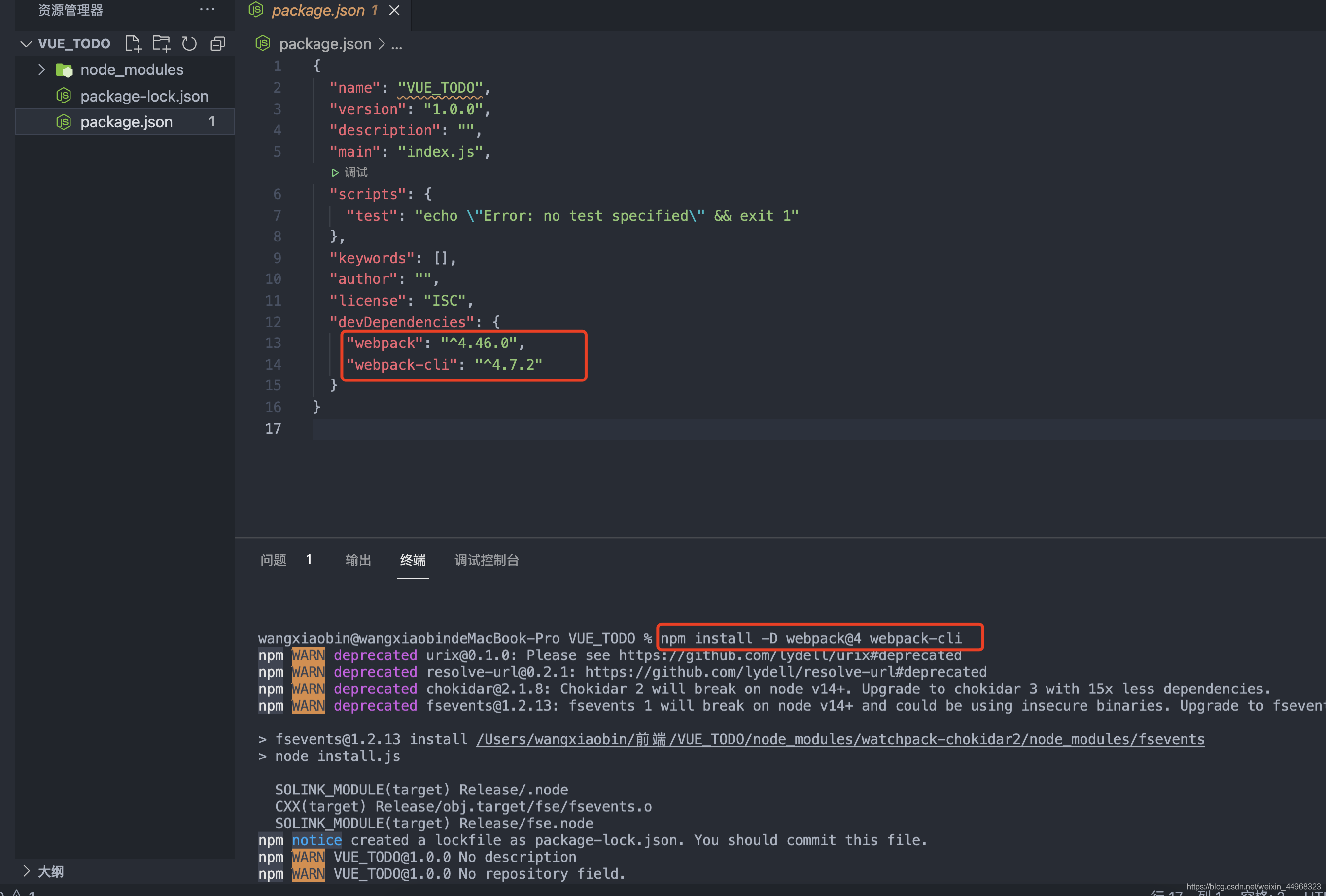
Task: Click line number 6 in the gutter
Action: 277,195
